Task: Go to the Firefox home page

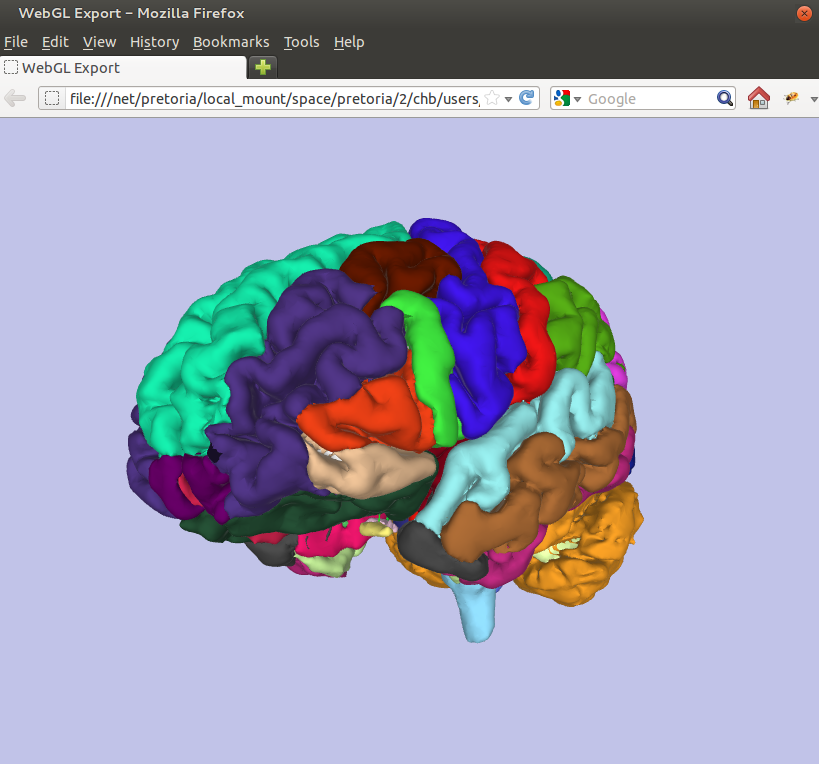Action: (759, 98)
